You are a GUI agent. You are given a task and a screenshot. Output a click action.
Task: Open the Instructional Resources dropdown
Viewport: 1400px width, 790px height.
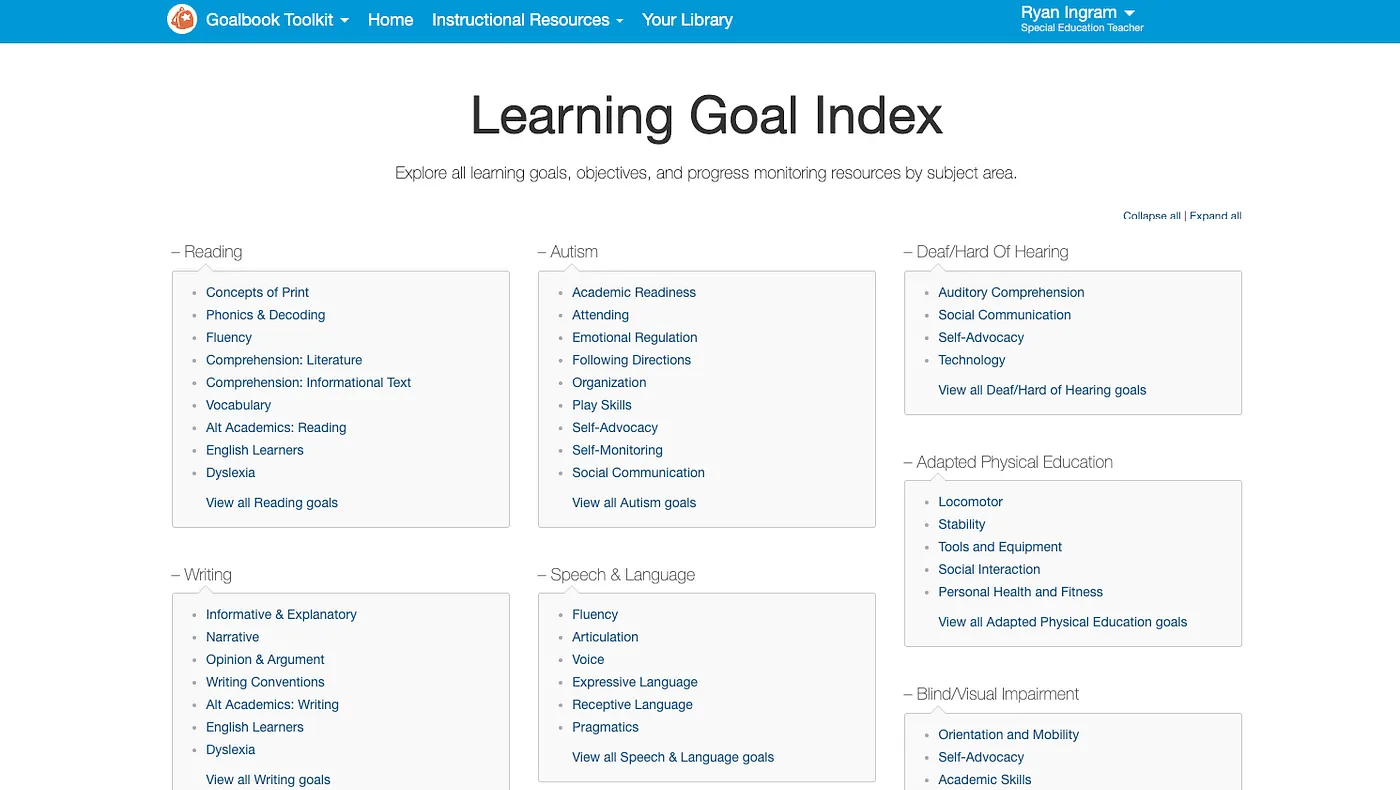click(527, 20)
